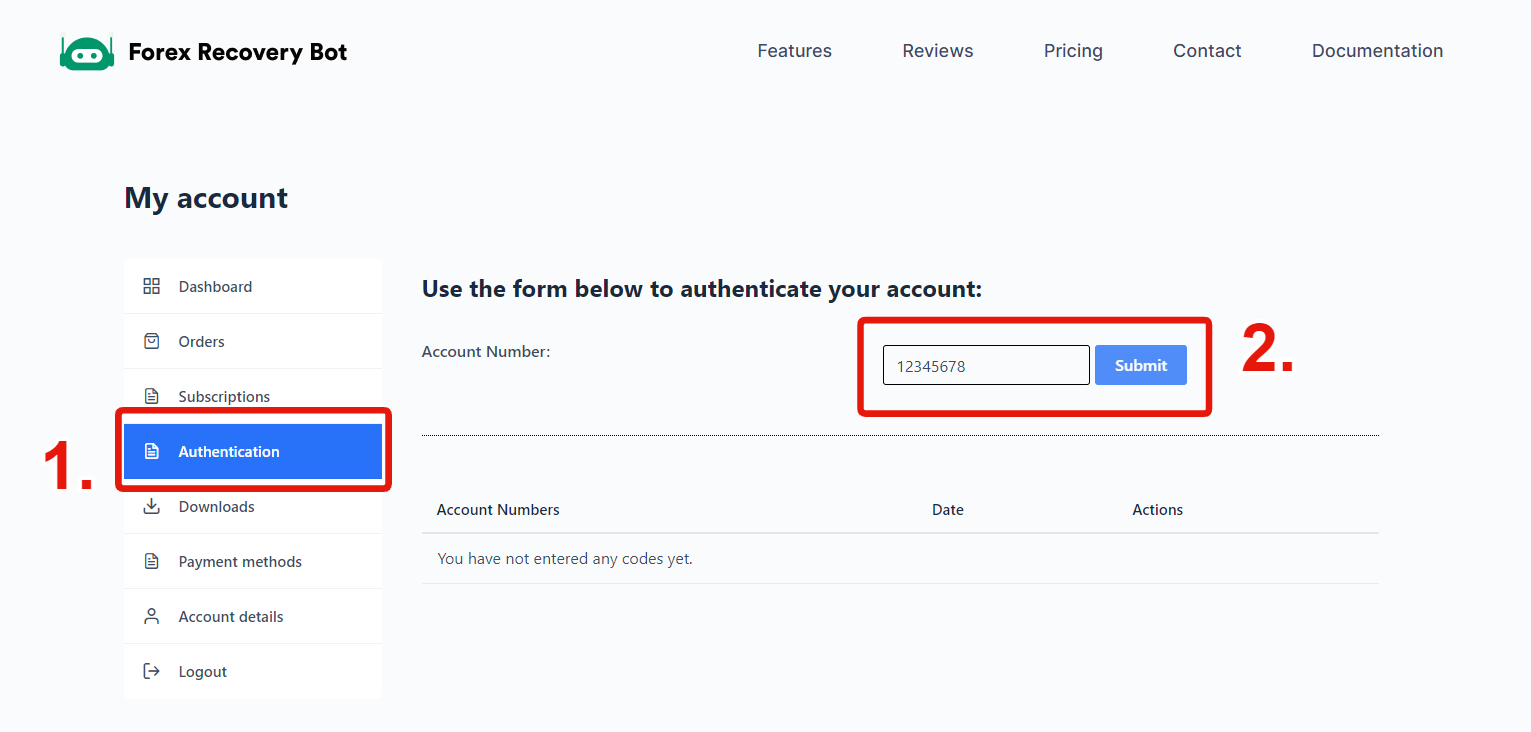This screenshot has height=732, width=1531.
Task: Open the Contact navigation link
Action: 1207,51
